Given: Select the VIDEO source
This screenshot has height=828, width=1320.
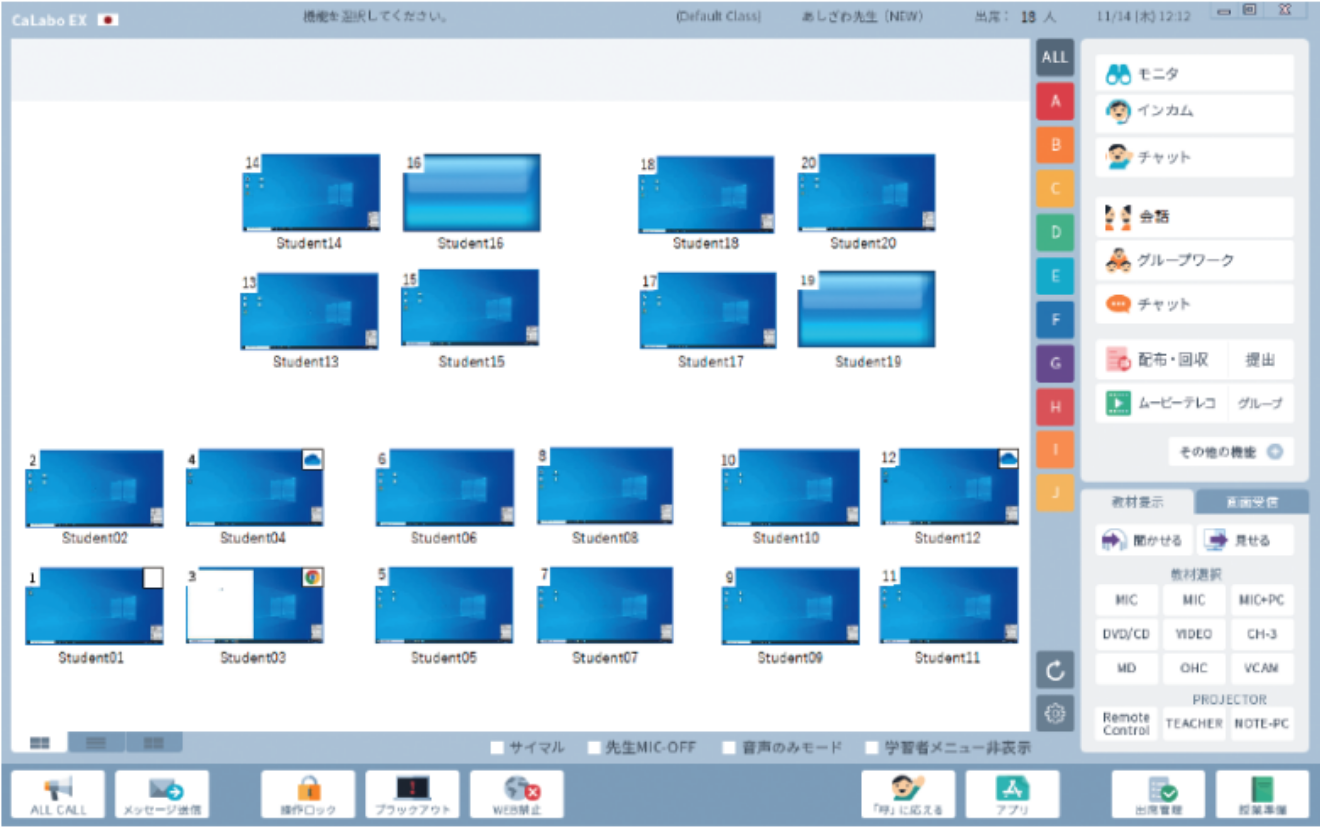Looking at the screenshot, I should pos(1194,634).
